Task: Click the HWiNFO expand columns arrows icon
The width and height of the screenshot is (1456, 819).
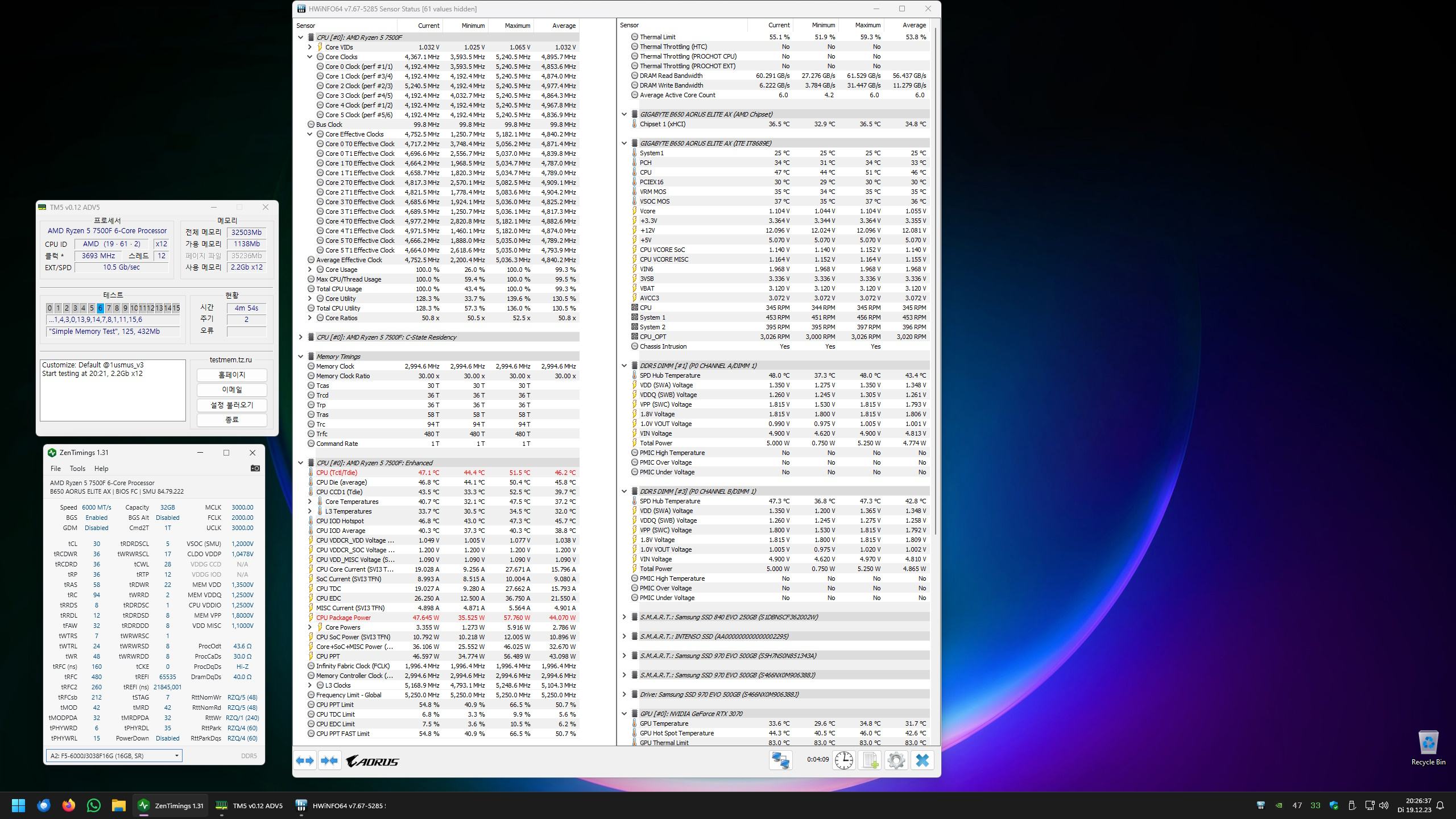Action: [x=305, y=760]
